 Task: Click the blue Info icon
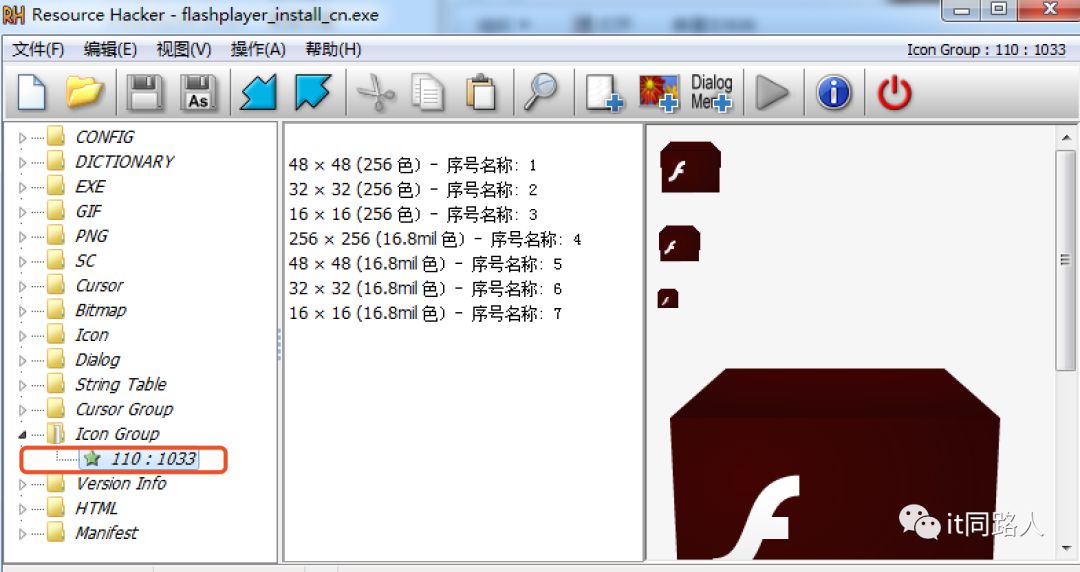833,92
